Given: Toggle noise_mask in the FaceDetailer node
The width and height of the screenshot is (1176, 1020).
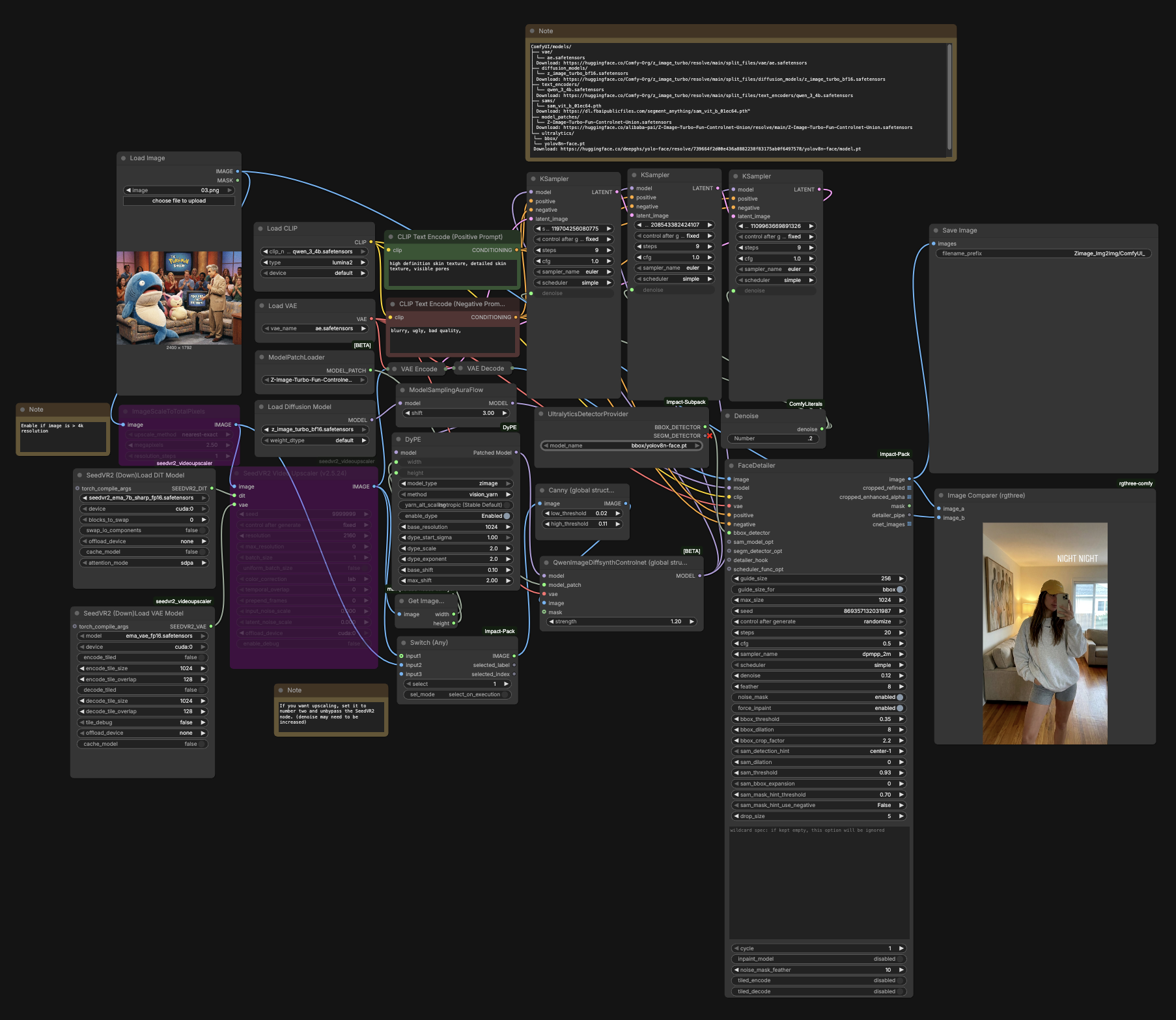Looking at the screenshot, I should [899, 697].
